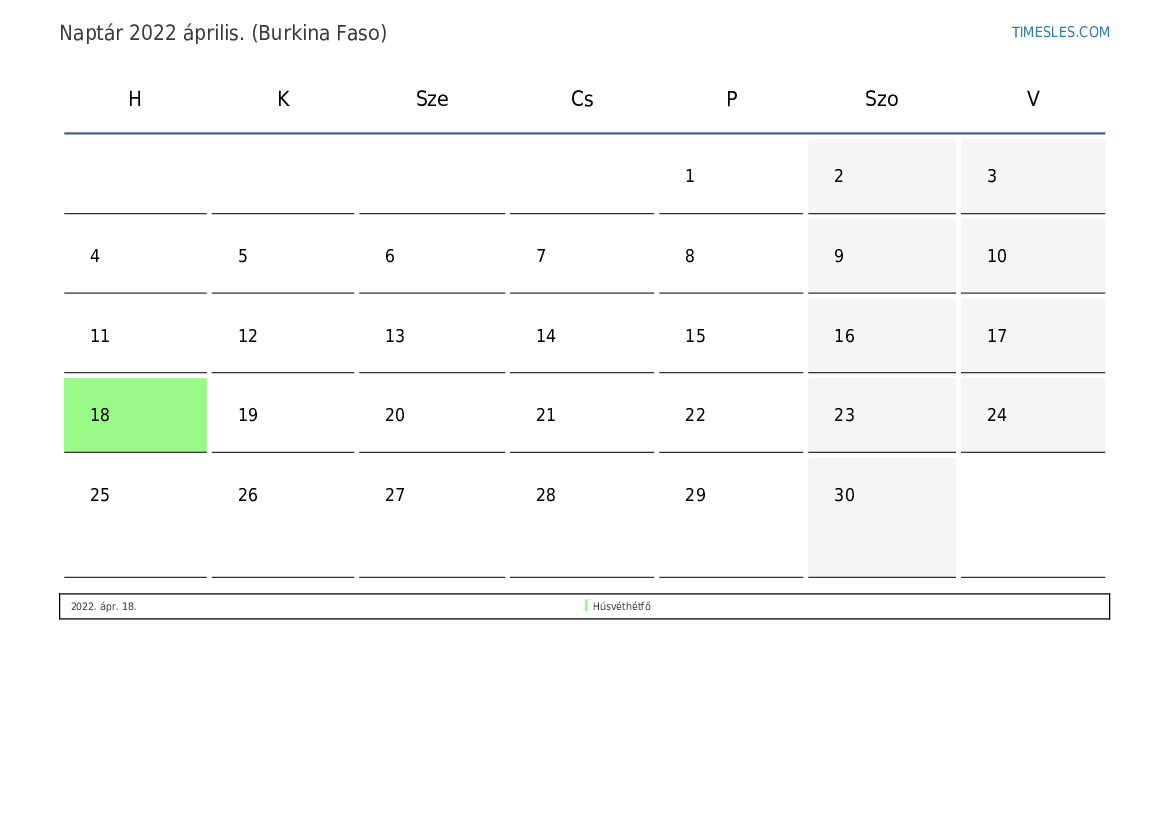Click the Húsvéthétfő holiday label
The width and height of the screenshot is (1169, 827).
[x=622, y=607]
